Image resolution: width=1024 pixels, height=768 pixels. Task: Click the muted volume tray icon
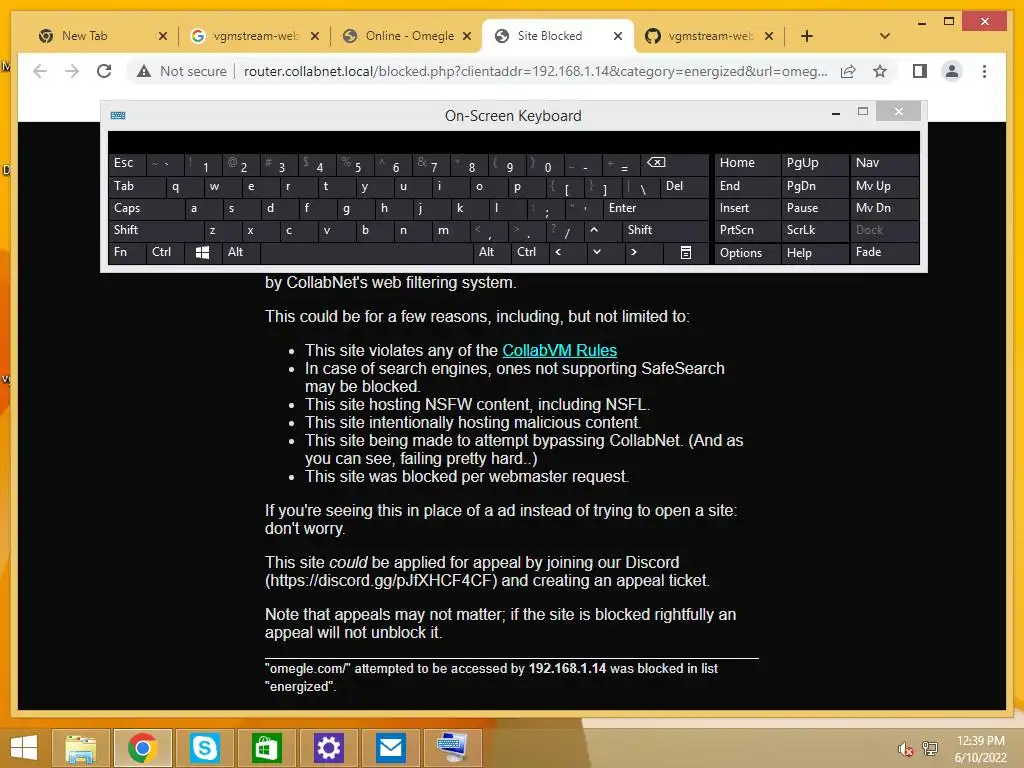pyautogui.click(x=905, y=749)
